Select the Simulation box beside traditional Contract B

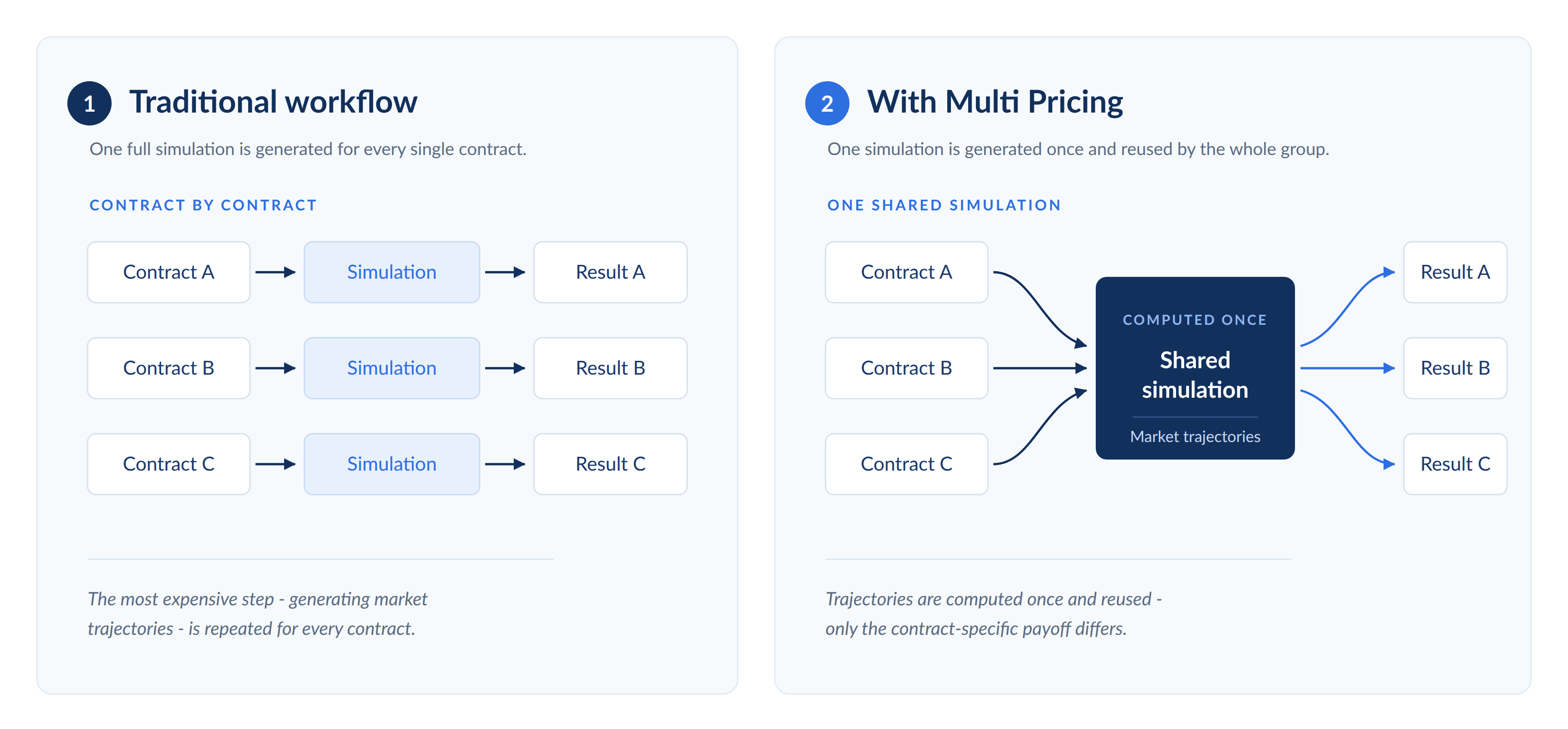392,368
